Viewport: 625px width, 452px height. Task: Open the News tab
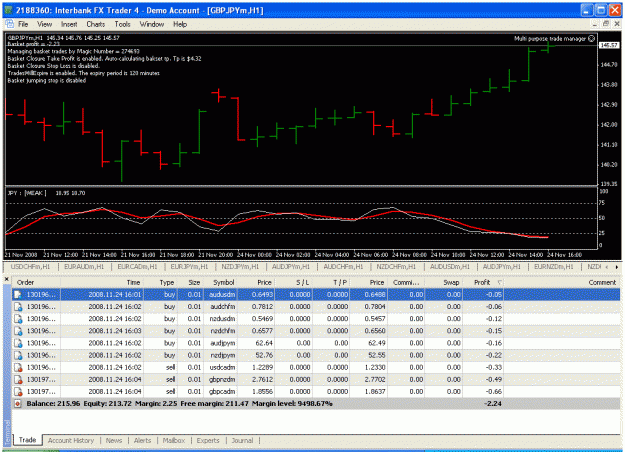(114, 440)
